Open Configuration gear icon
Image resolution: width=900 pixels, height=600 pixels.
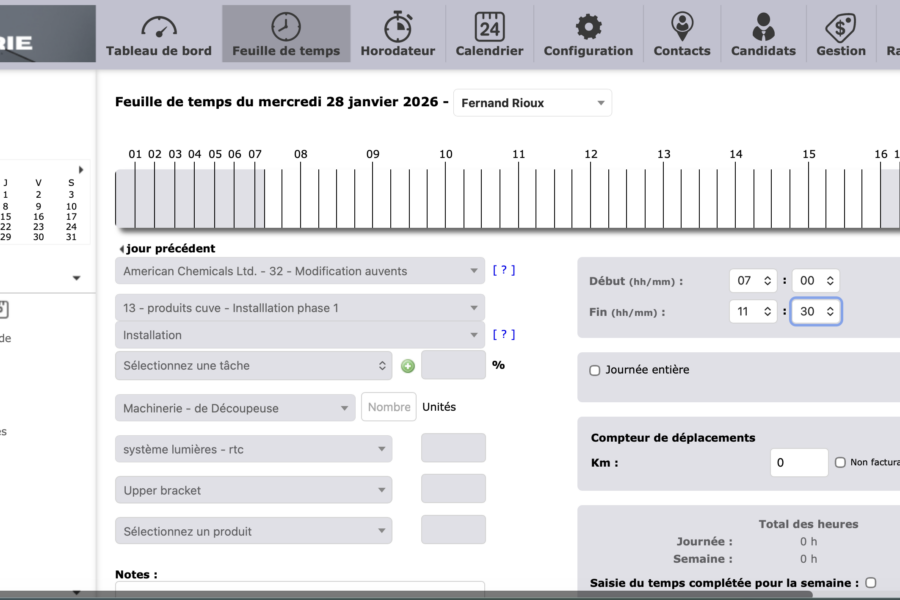pos(588,27)
